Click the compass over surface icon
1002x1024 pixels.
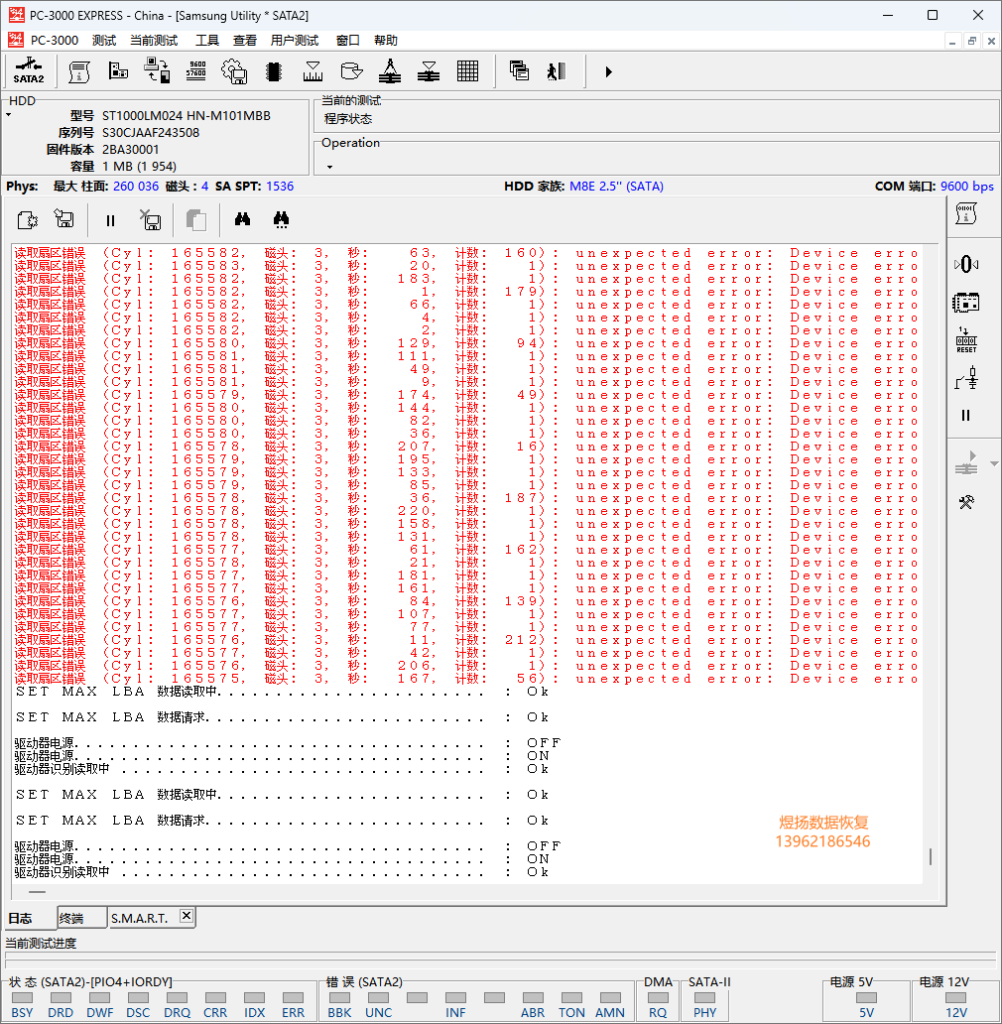[390, 71]
